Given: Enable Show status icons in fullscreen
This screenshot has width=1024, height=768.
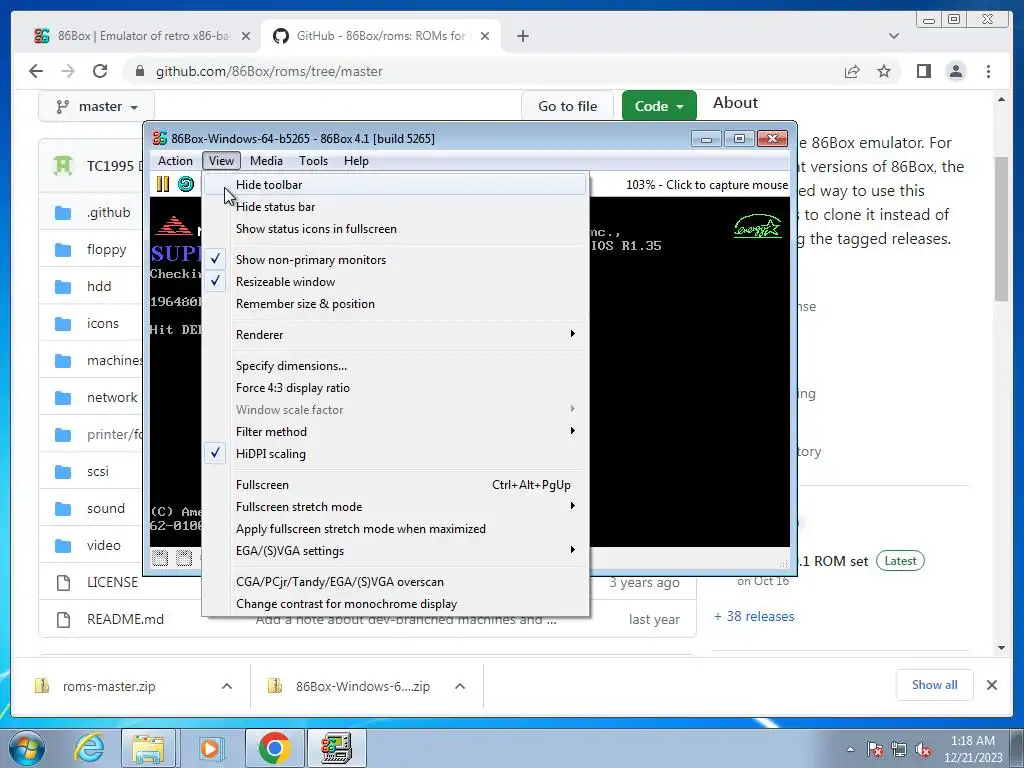Looking at the screenshot, I should point(396,229).
